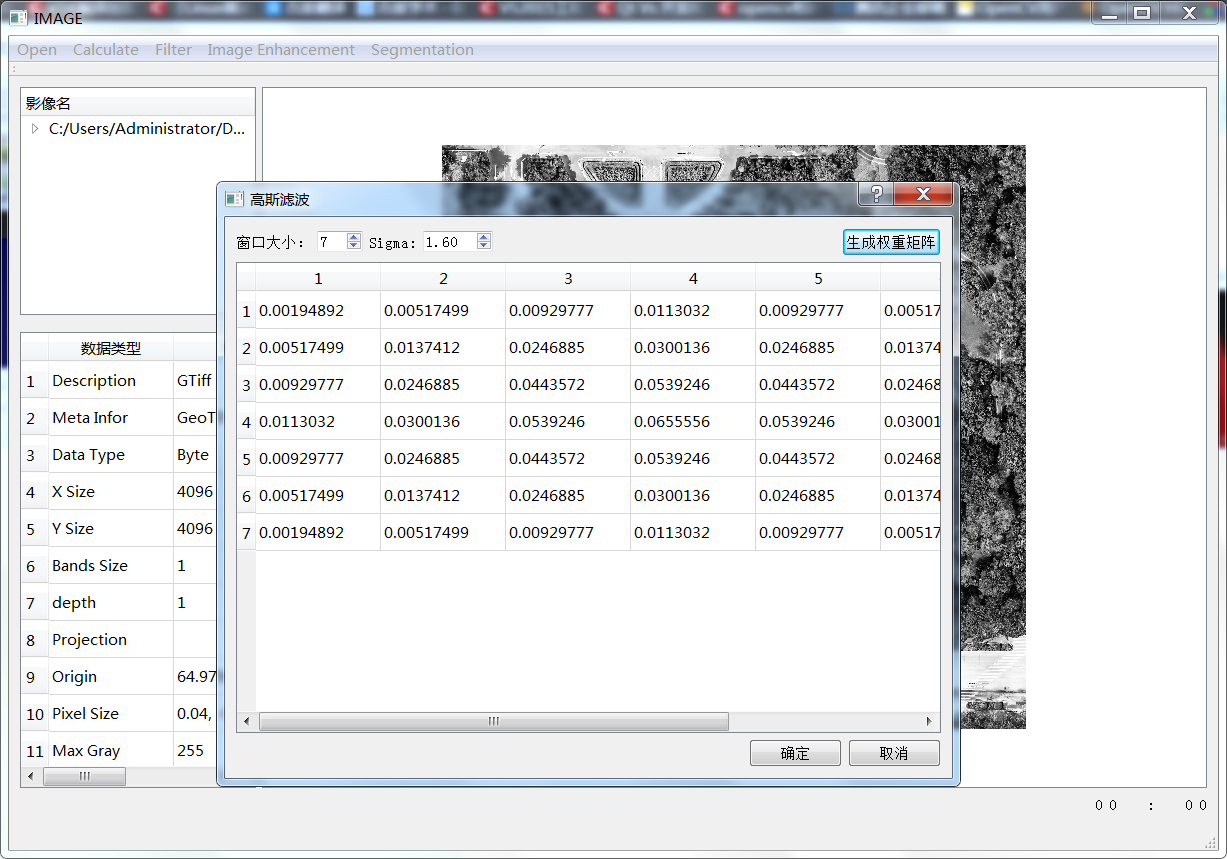Open the Calculate menu

[x=105, y=49]
